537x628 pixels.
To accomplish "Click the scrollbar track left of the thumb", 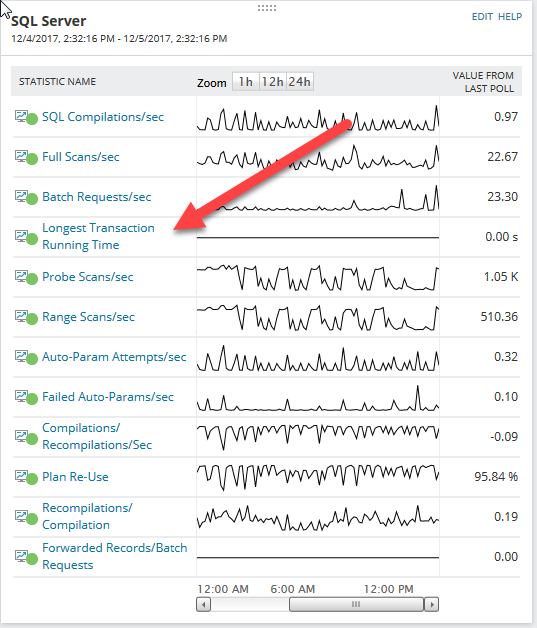I will click(250, 604).
